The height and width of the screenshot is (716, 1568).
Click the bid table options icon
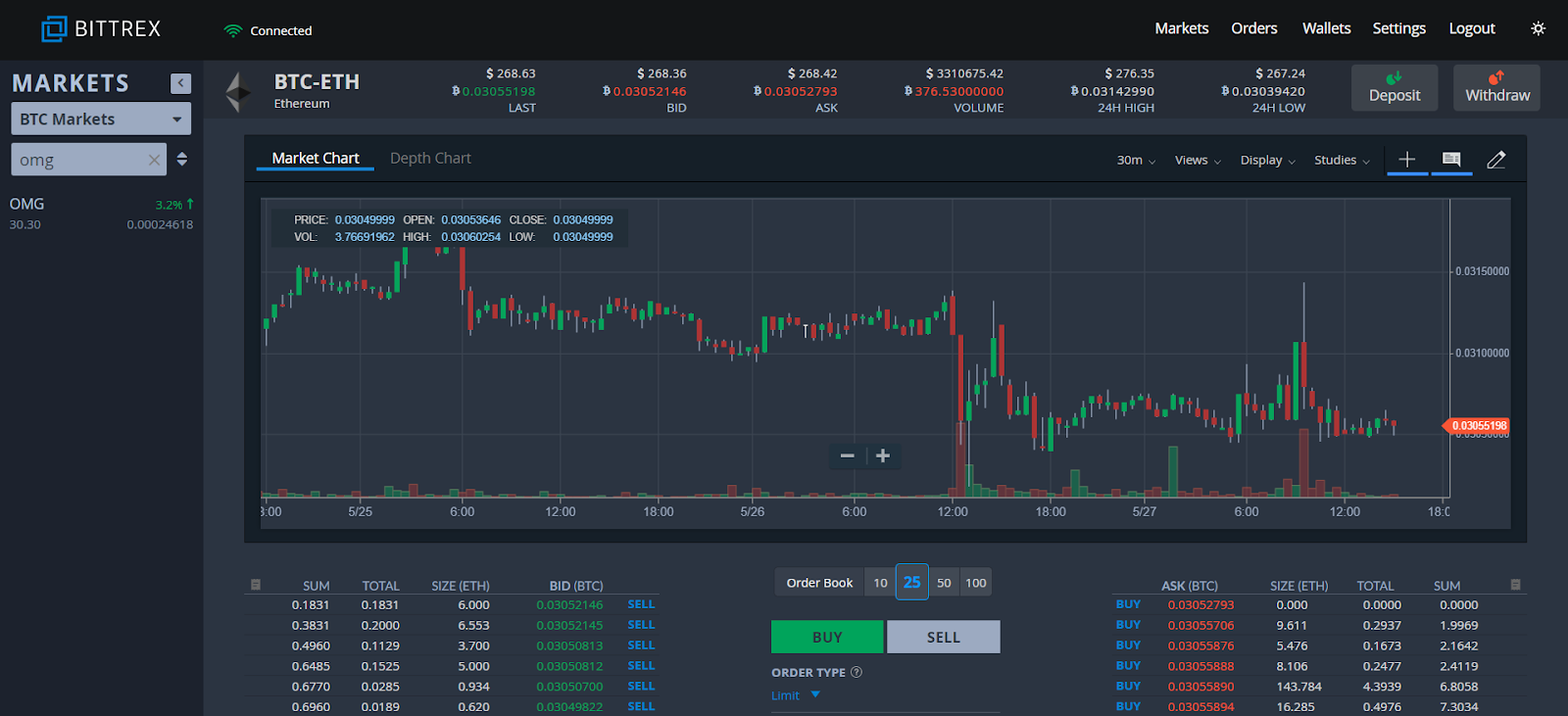coord(256,585)
